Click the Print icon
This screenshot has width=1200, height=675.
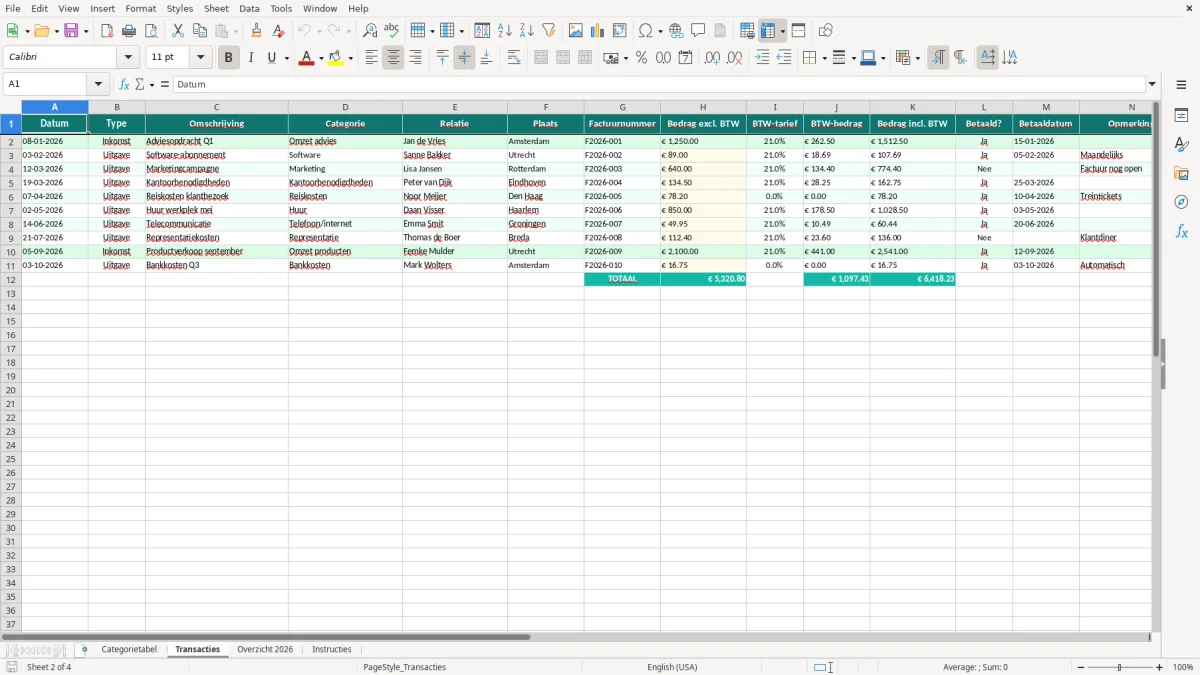point(129,31)
